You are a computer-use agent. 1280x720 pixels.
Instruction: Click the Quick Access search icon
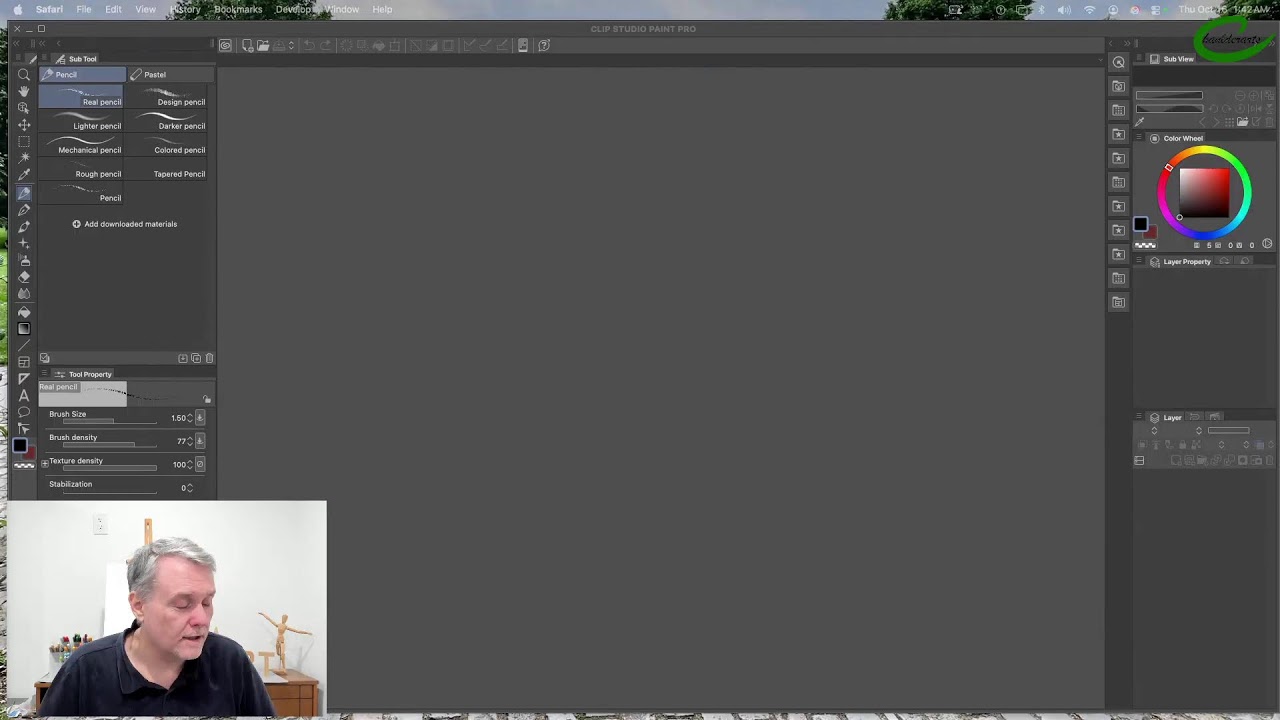pyautogui.click(x=1118, y=62)
